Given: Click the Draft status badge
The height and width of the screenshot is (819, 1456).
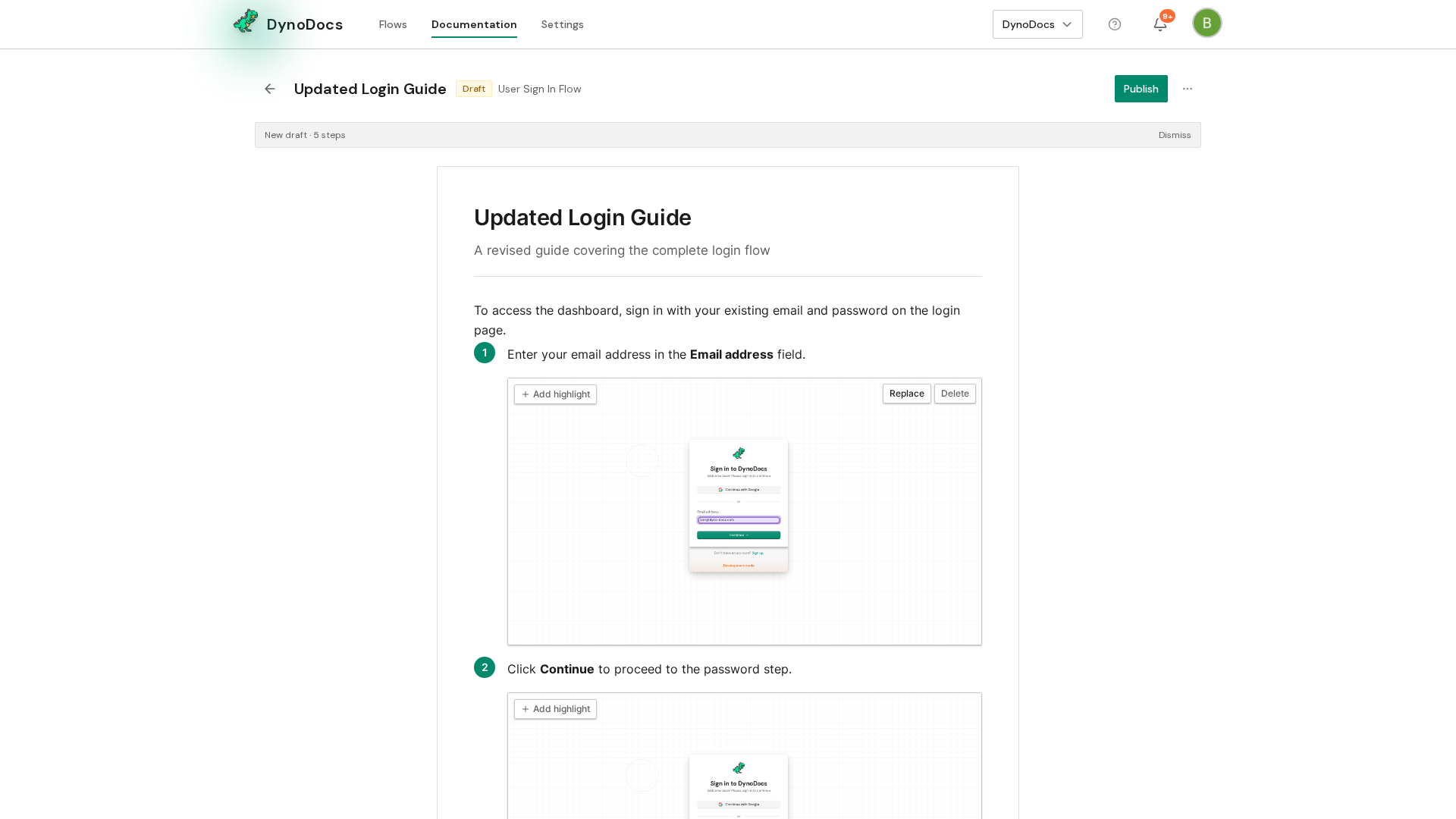Looking at the screenshot, I should [x=474, y=89].
